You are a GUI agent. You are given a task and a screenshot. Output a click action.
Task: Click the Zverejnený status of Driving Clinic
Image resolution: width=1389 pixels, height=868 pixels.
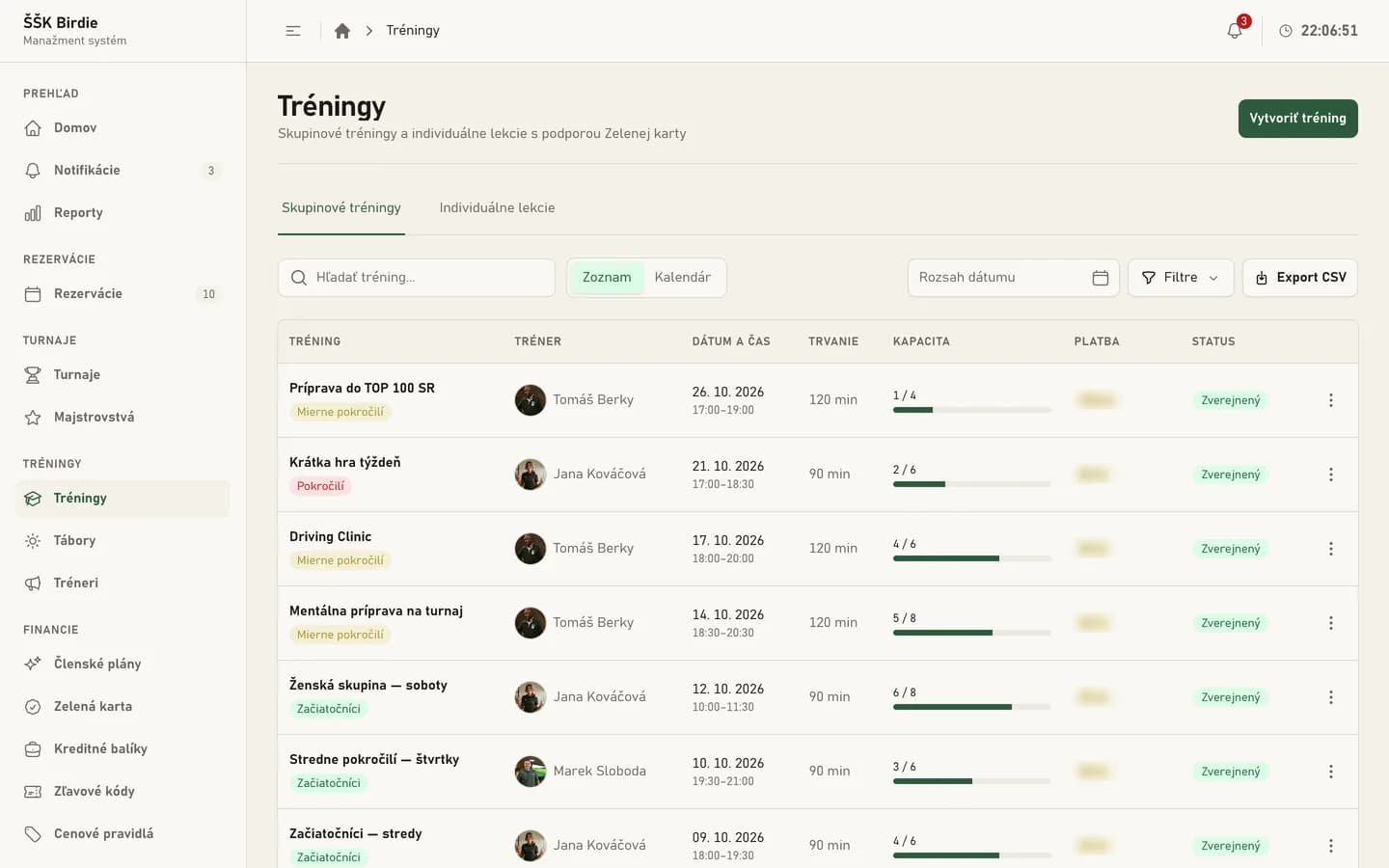point(1231,549)
